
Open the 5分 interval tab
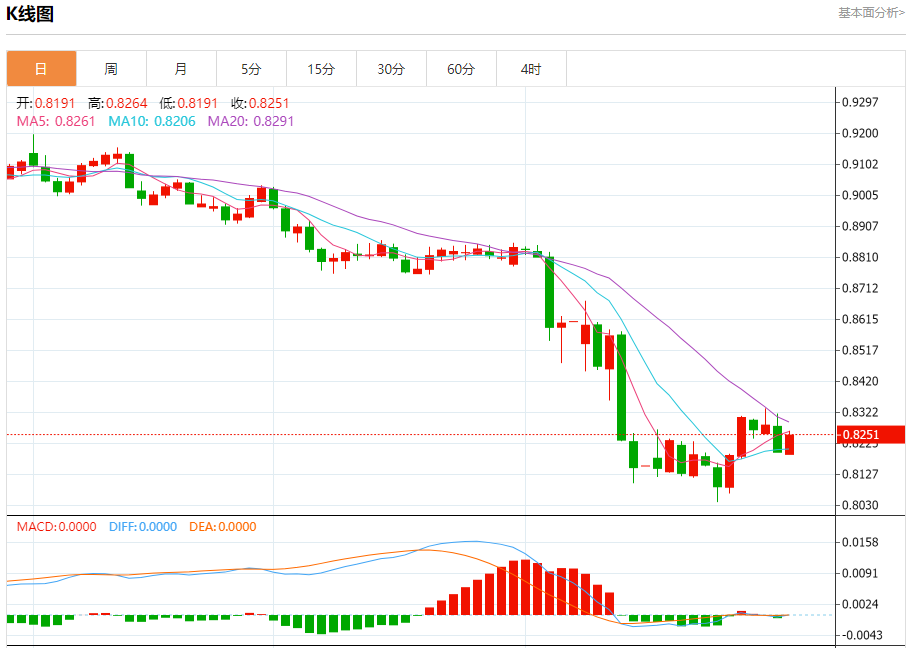coord(251,69)
